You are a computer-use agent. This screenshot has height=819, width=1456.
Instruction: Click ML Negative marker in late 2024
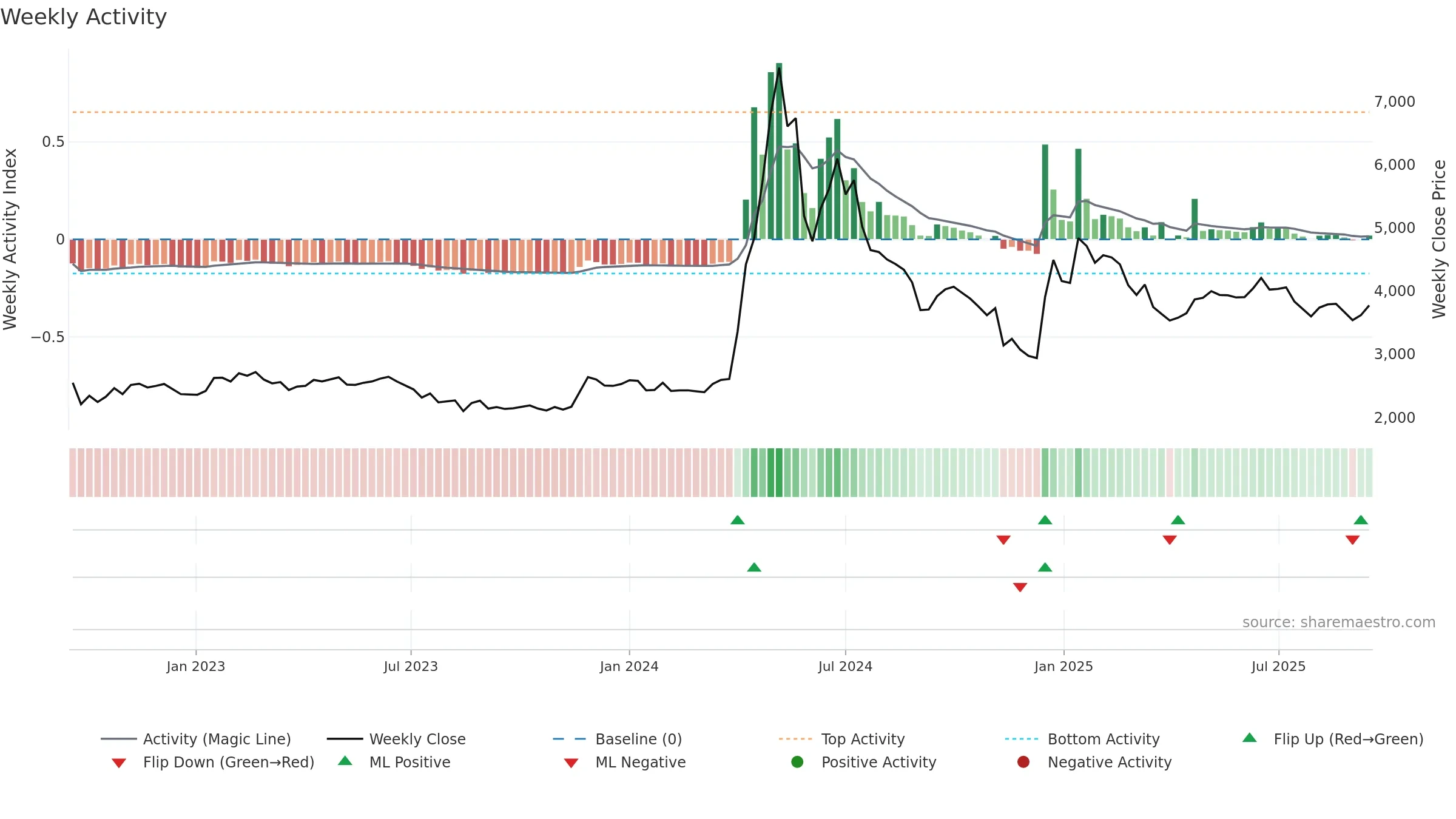point(1020,587)
